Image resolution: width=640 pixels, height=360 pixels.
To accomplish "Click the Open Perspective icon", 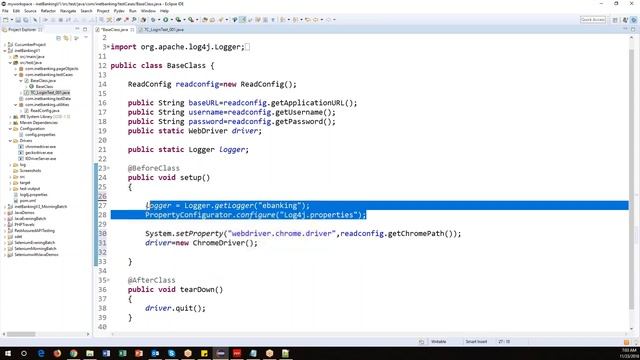I will click(615, 20).
